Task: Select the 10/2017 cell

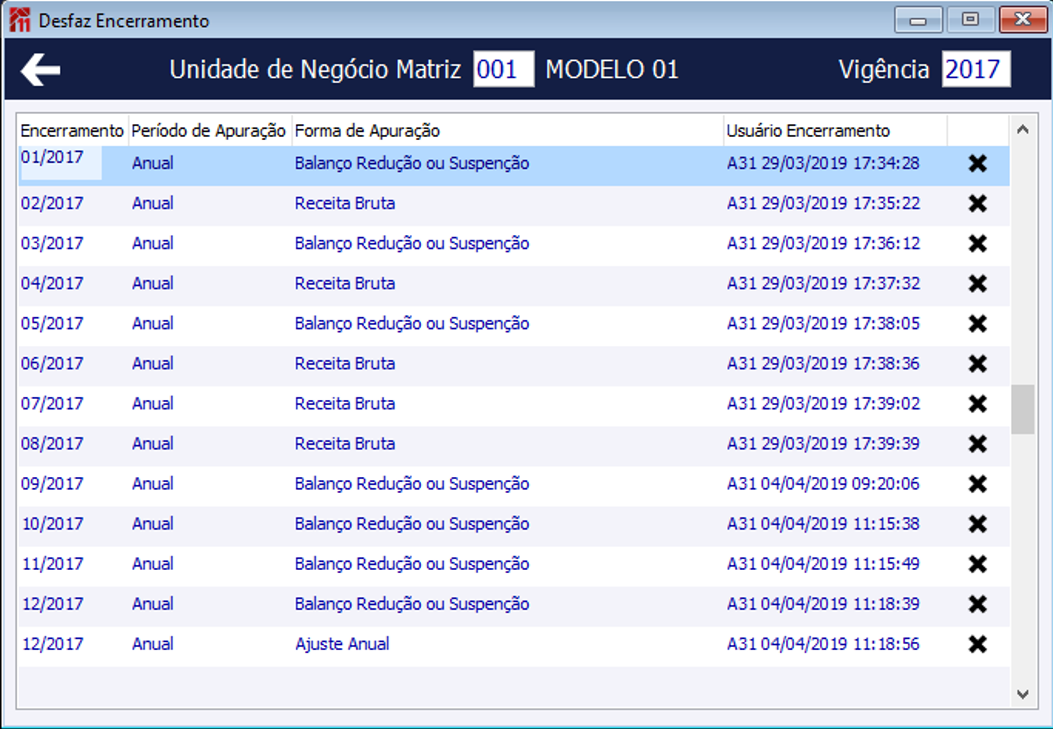Action: coord(52,524)
